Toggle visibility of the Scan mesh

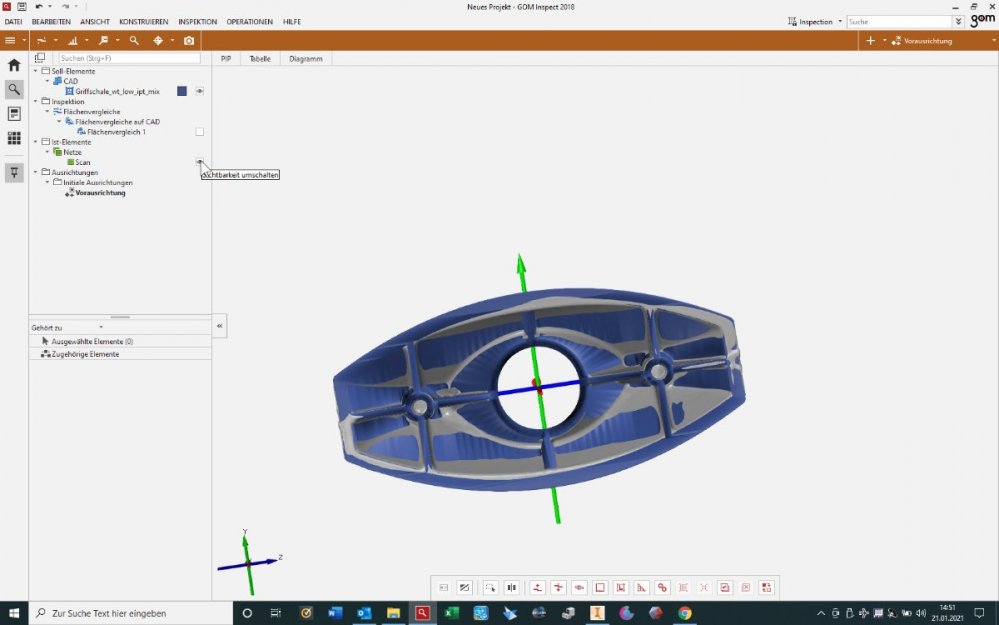200,162
